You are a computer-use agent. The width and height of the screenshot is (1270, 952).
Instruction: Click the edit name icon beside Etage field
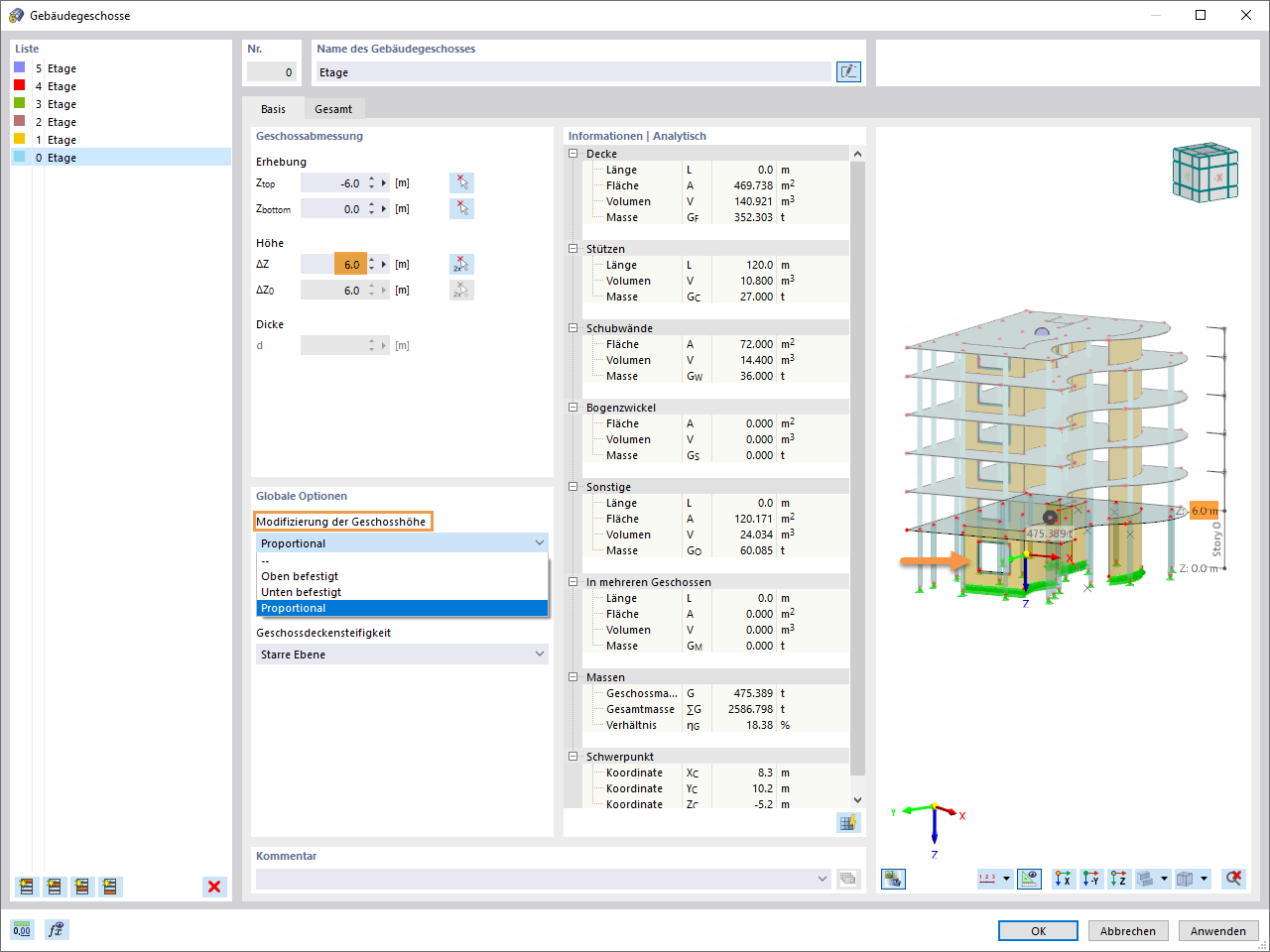pyautogui.click(x=848, y=71)
